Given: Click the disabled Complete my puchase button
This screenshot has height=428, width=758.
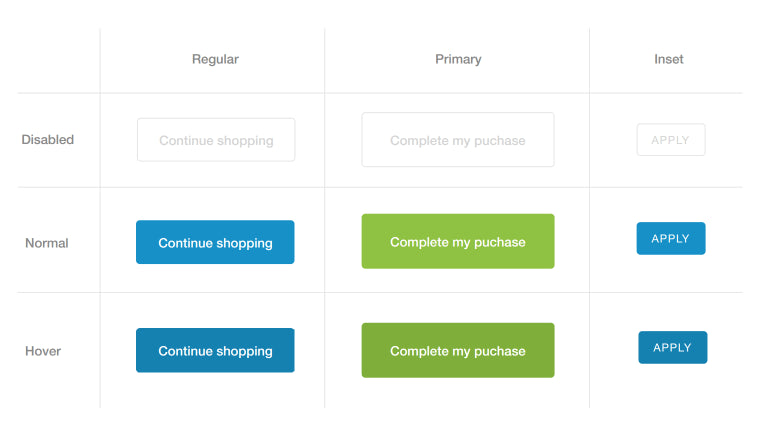Looking at the screenshot, I should click(x=458, y=140).
